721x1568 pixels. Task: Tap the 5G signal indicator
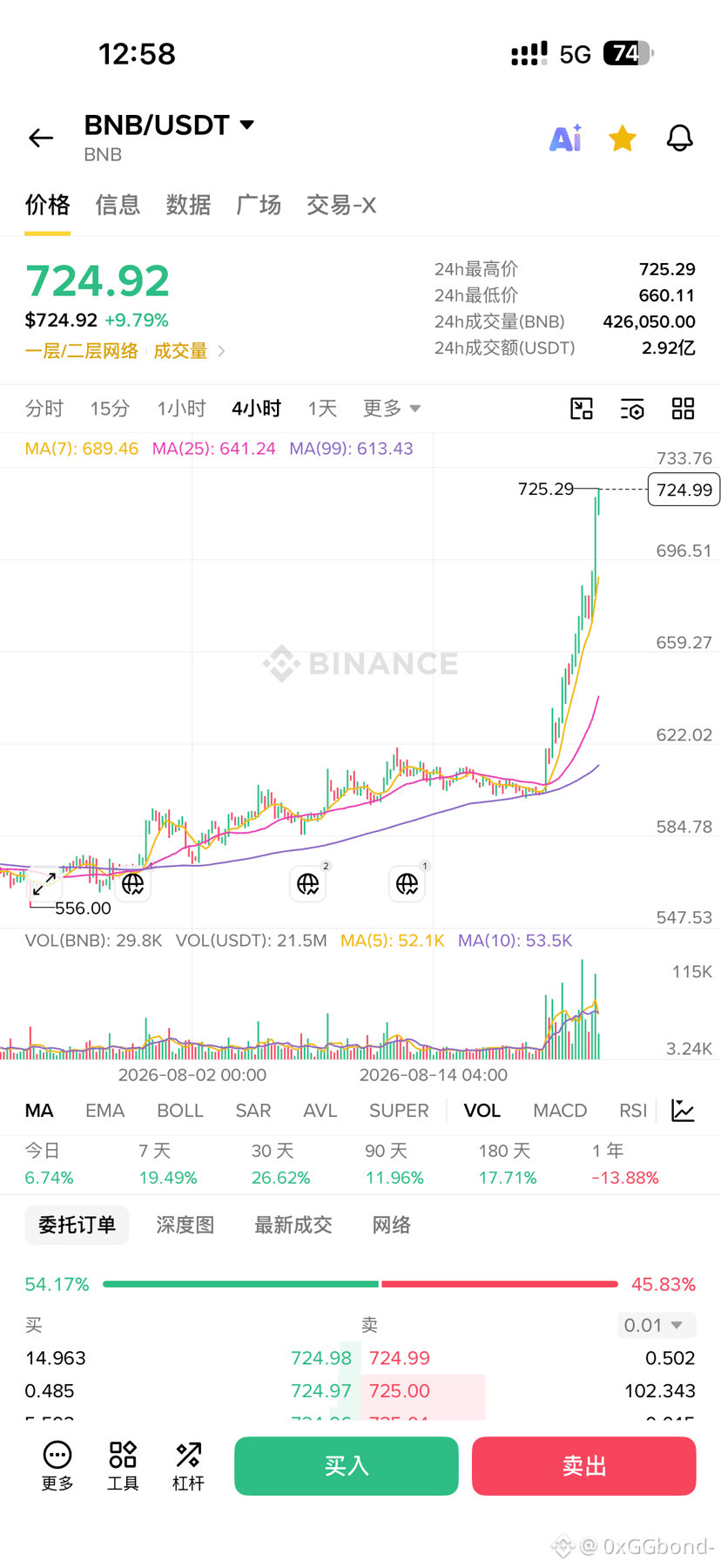[576, 55]
